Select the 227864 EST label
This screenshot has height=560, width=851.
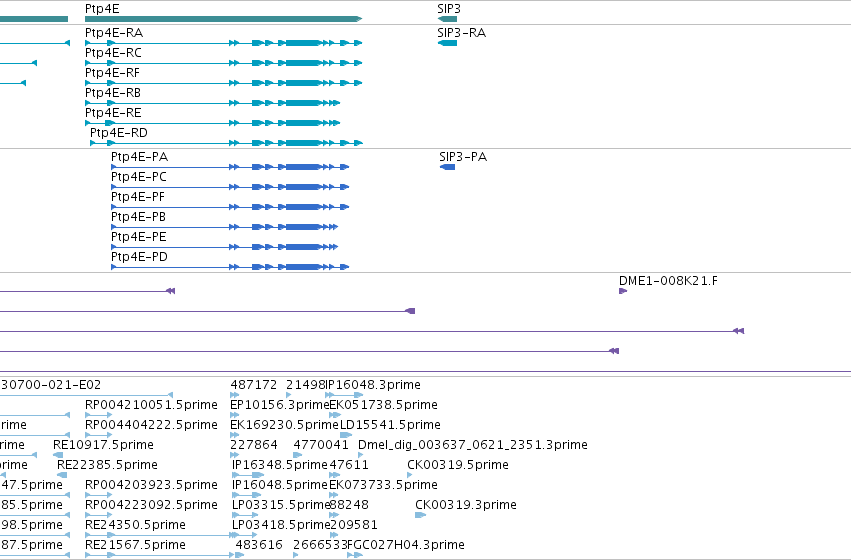coord(253,446)
